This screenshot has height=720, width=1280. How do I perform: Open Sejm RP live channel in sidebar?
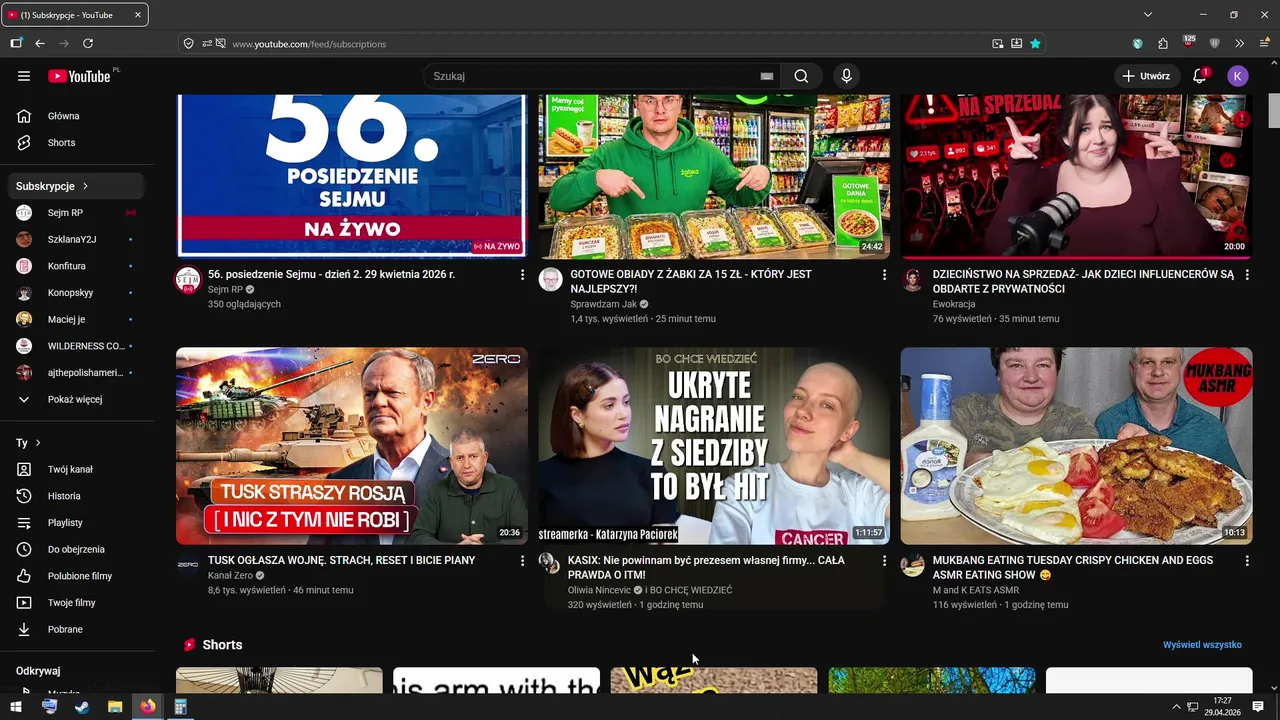[77, 213]
